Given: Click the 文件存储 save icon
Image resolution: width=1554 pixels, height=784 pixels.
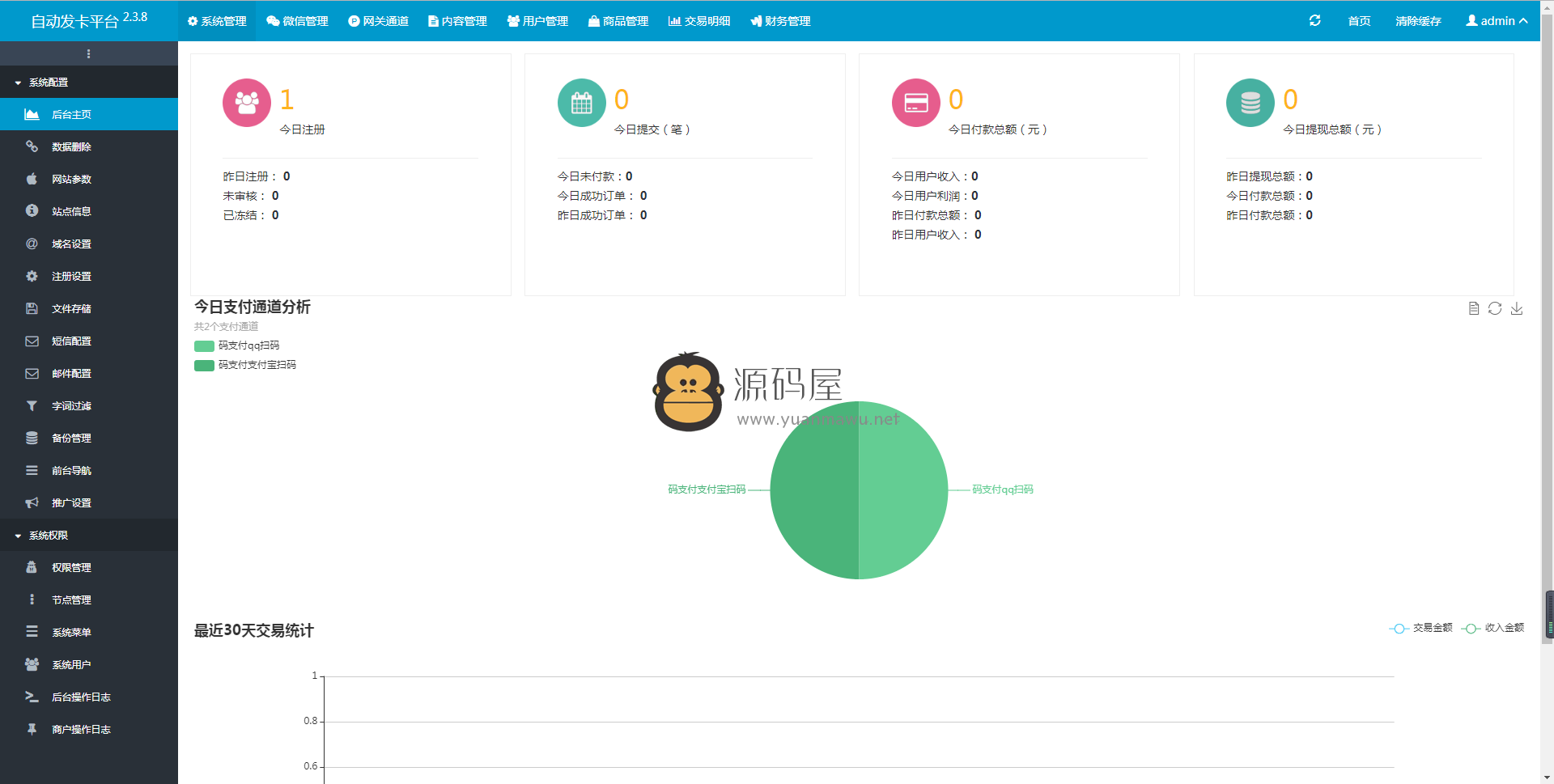Looking at the screenshot, I should pos(32,308).
